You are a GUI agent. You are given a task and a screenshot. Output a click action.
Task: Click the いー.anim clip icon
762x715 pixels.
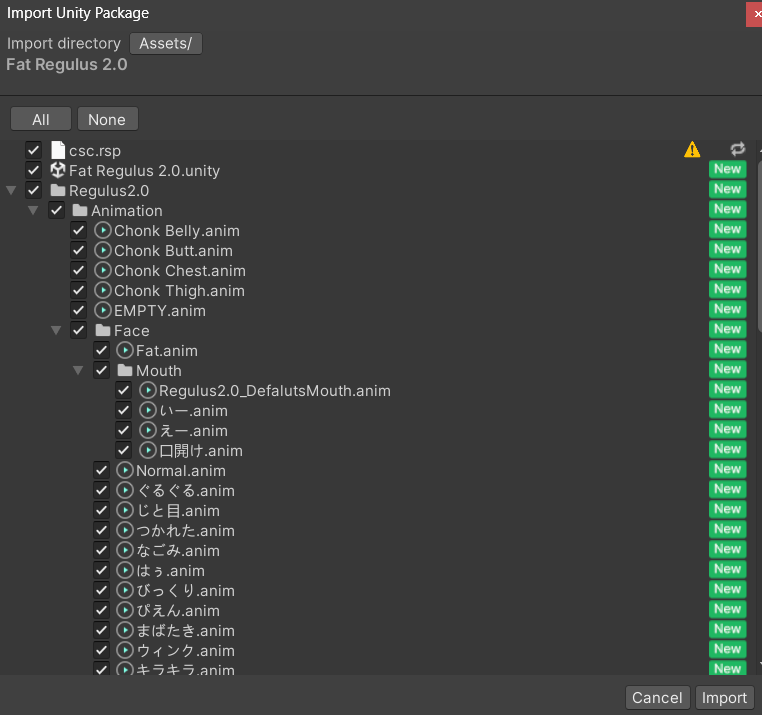148,410
